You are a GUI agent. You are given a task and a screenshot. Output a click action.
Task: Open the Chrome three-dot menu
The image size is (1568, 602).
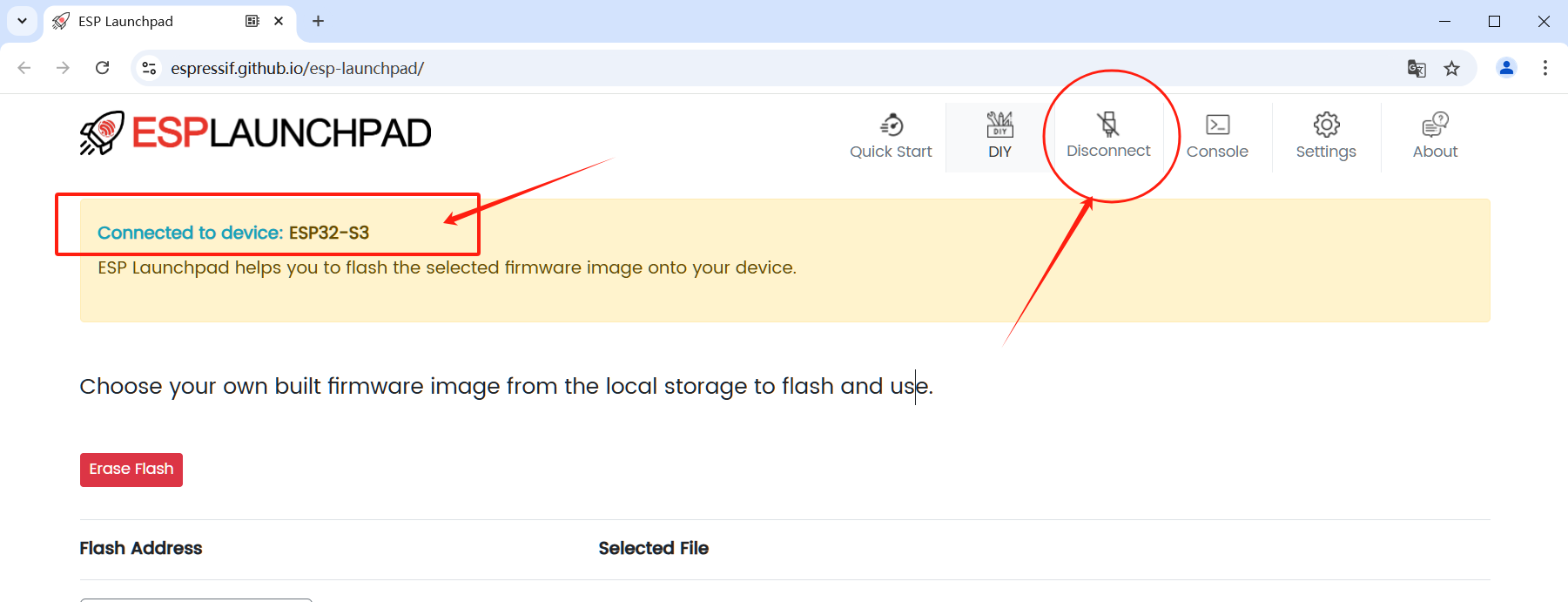(x=1545, y=68)
